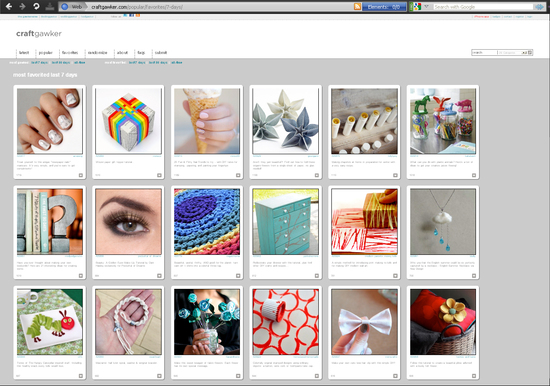This screenshot has width=550, height=386.
Task: Favorite the origami flowers card
Action: click(x=317, y=175)
